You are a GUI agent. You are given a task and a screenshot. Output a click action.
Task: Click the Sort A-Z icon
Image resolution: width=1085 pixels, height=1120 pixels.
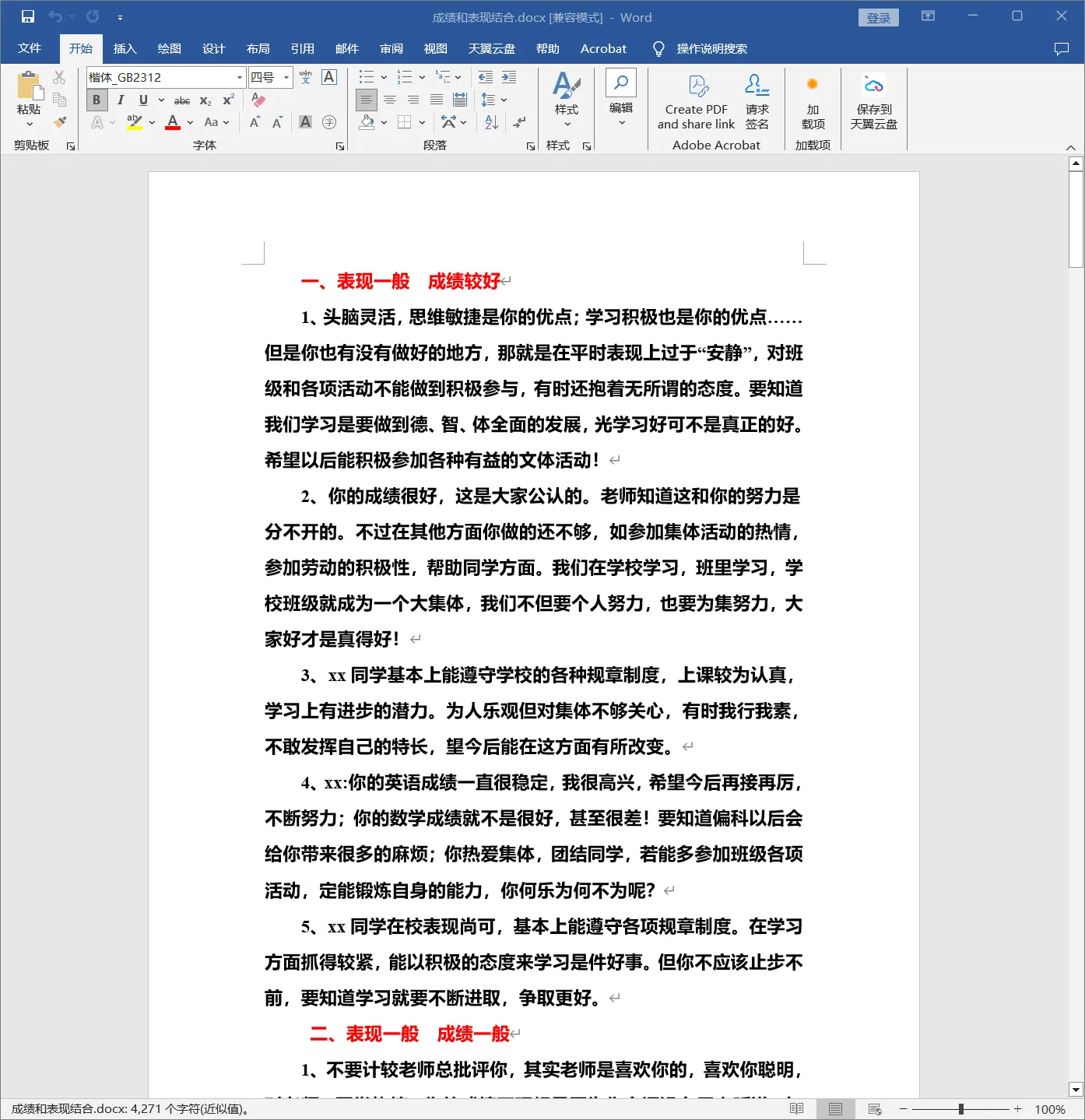tap(492, 122)
